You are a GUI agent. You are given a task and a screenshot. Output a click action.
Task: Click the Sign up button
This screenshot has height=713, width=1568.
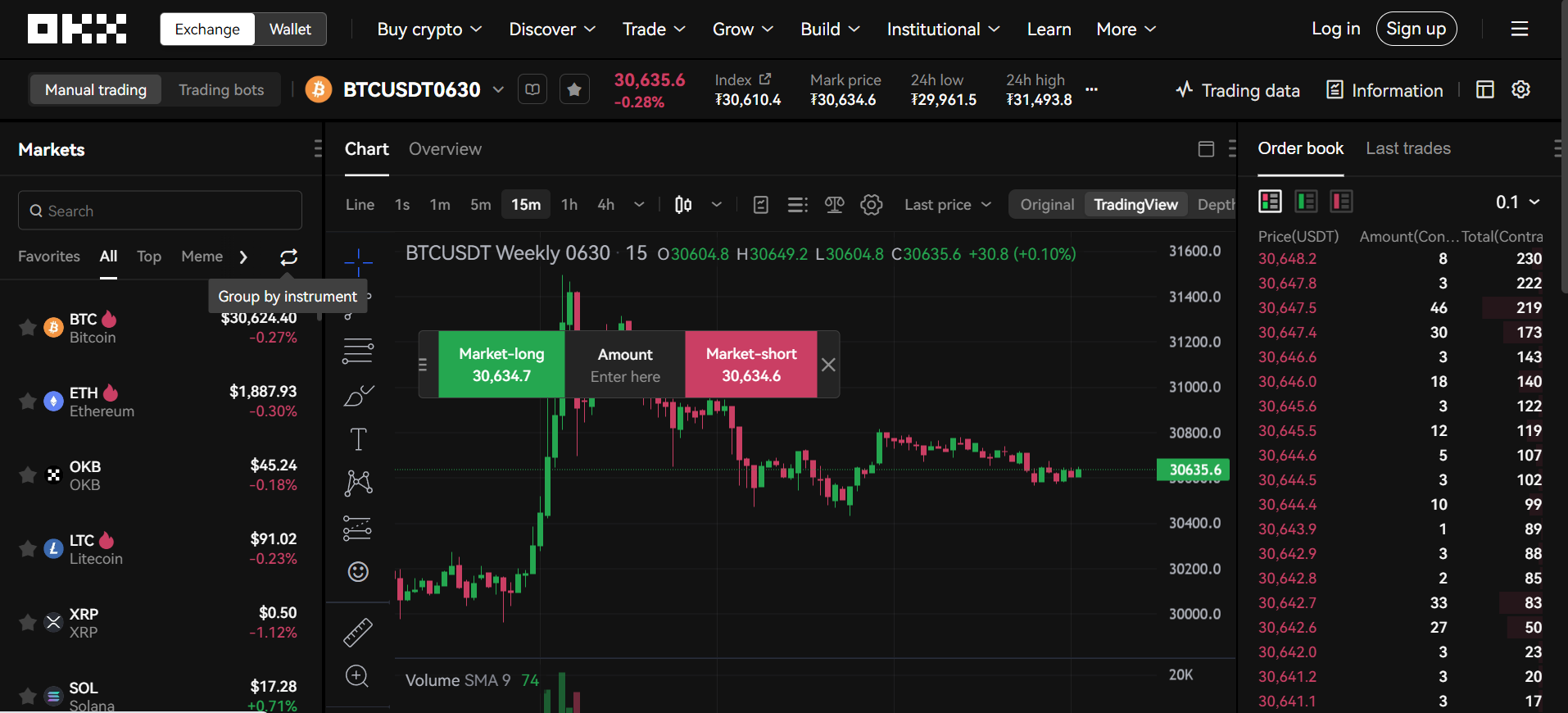[1416, 30]
